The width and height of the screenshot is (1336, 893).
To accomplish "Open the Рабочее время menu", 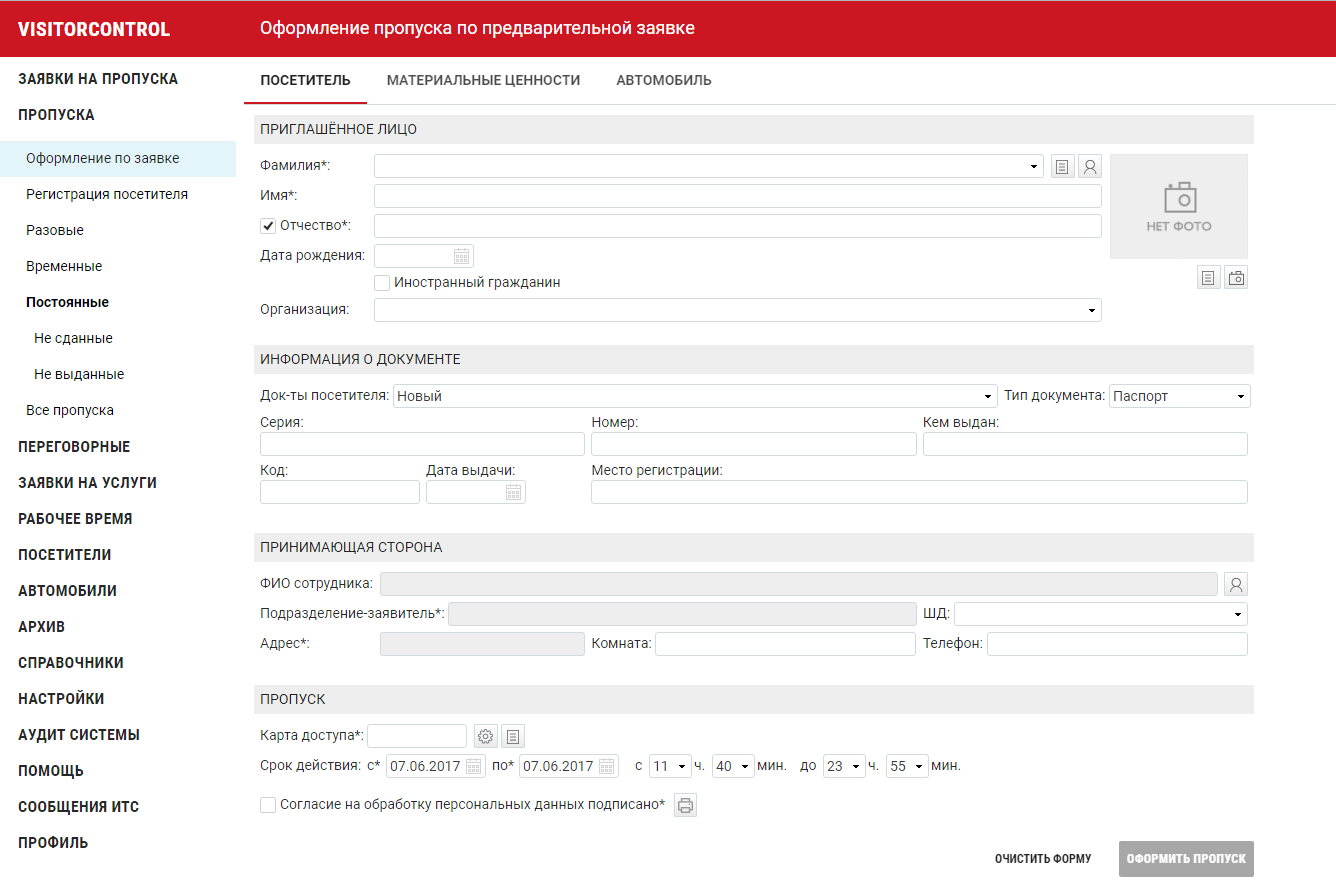I will pos(75,519).
